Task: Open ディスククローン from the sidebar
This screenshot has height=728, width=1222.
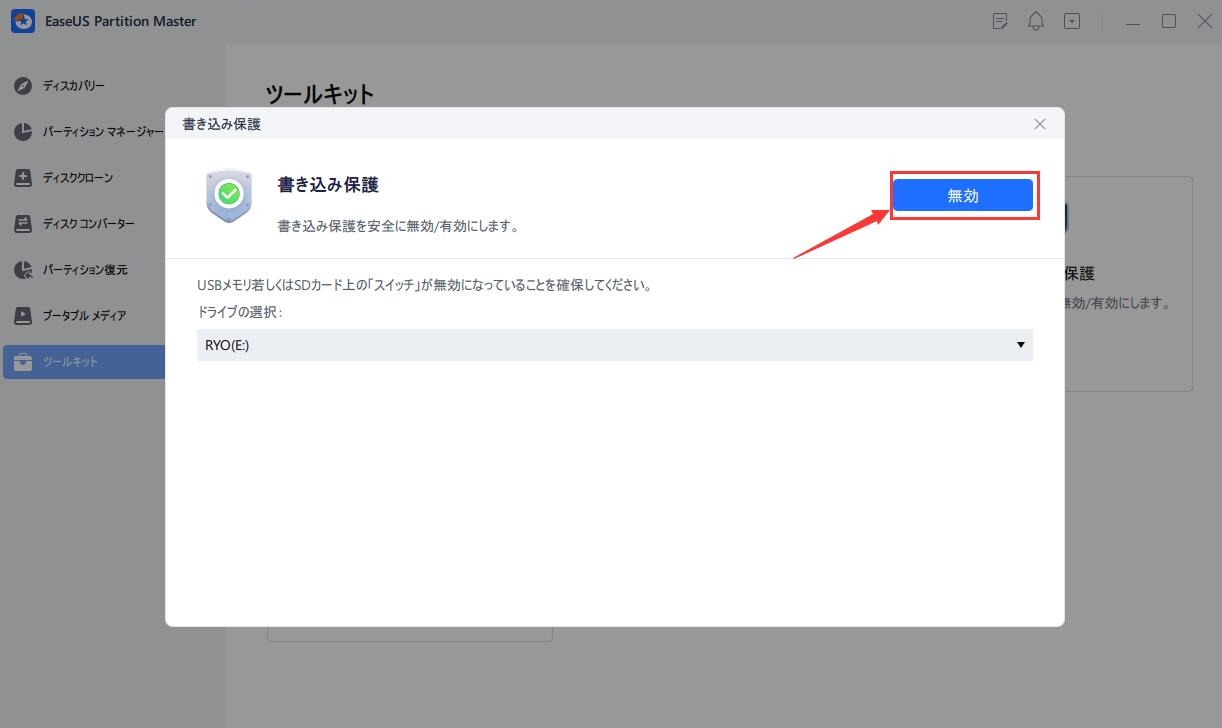Action: point(23,178)
